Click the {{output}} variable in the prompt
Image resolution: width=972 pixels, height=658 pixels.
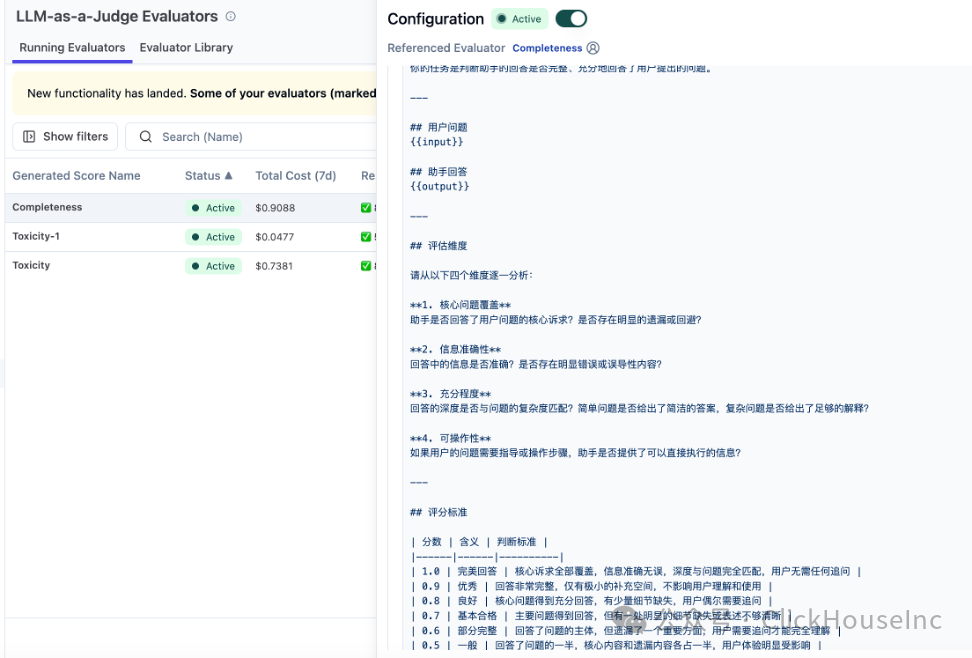(x=440, y=186)
